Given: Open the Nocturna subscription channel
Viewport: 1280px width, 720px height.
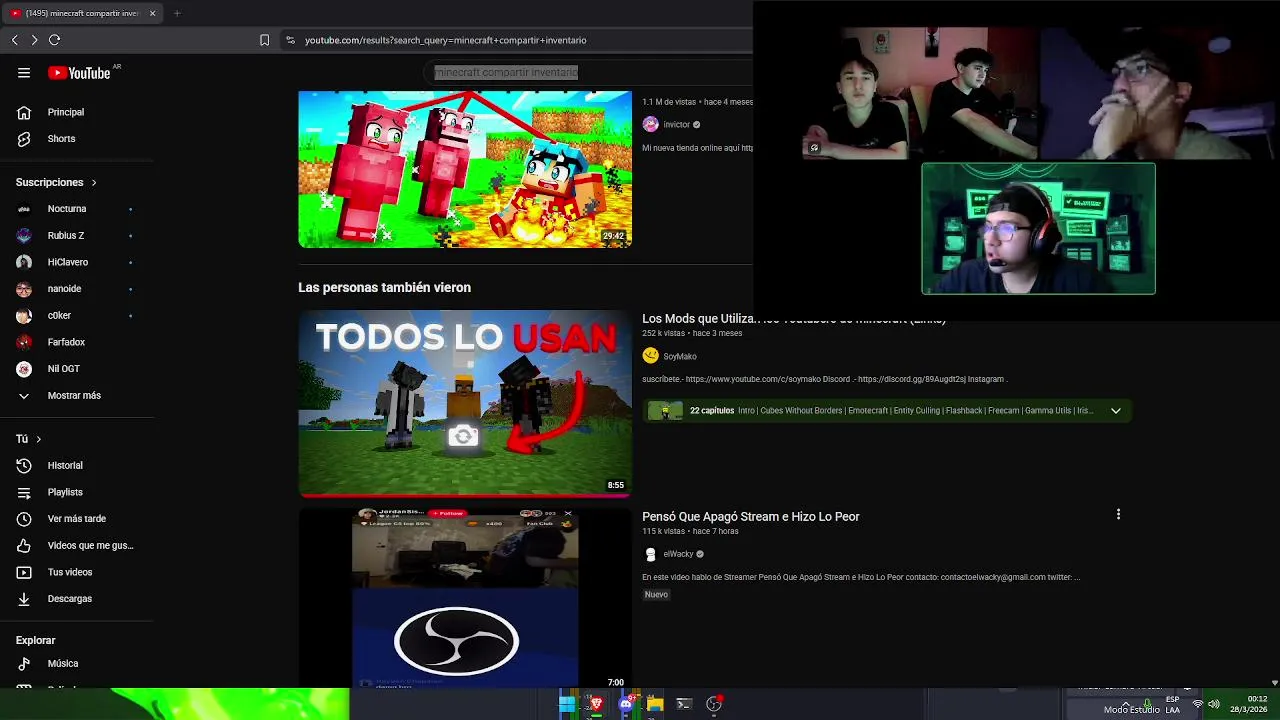Looking at the screenshot, I should click(x=67, y=209).
